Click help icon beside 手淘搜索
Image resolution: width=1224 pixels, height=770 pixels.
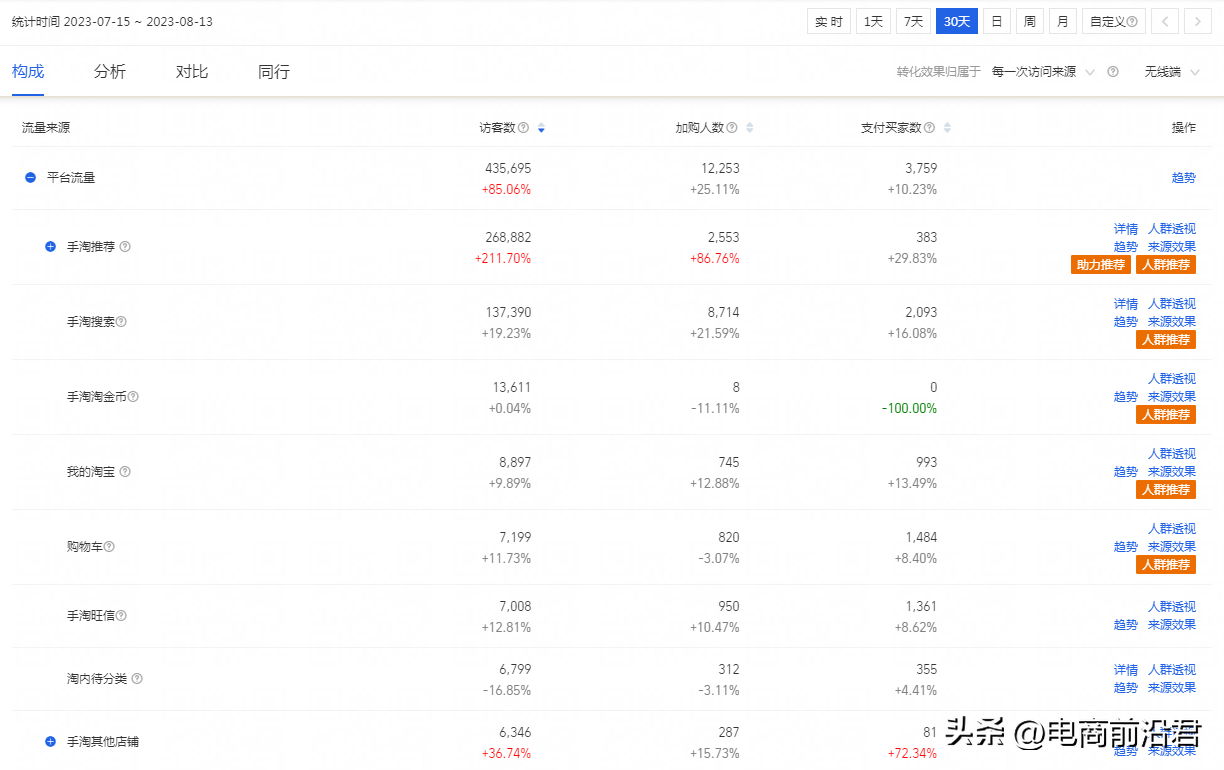click(121, 321)
